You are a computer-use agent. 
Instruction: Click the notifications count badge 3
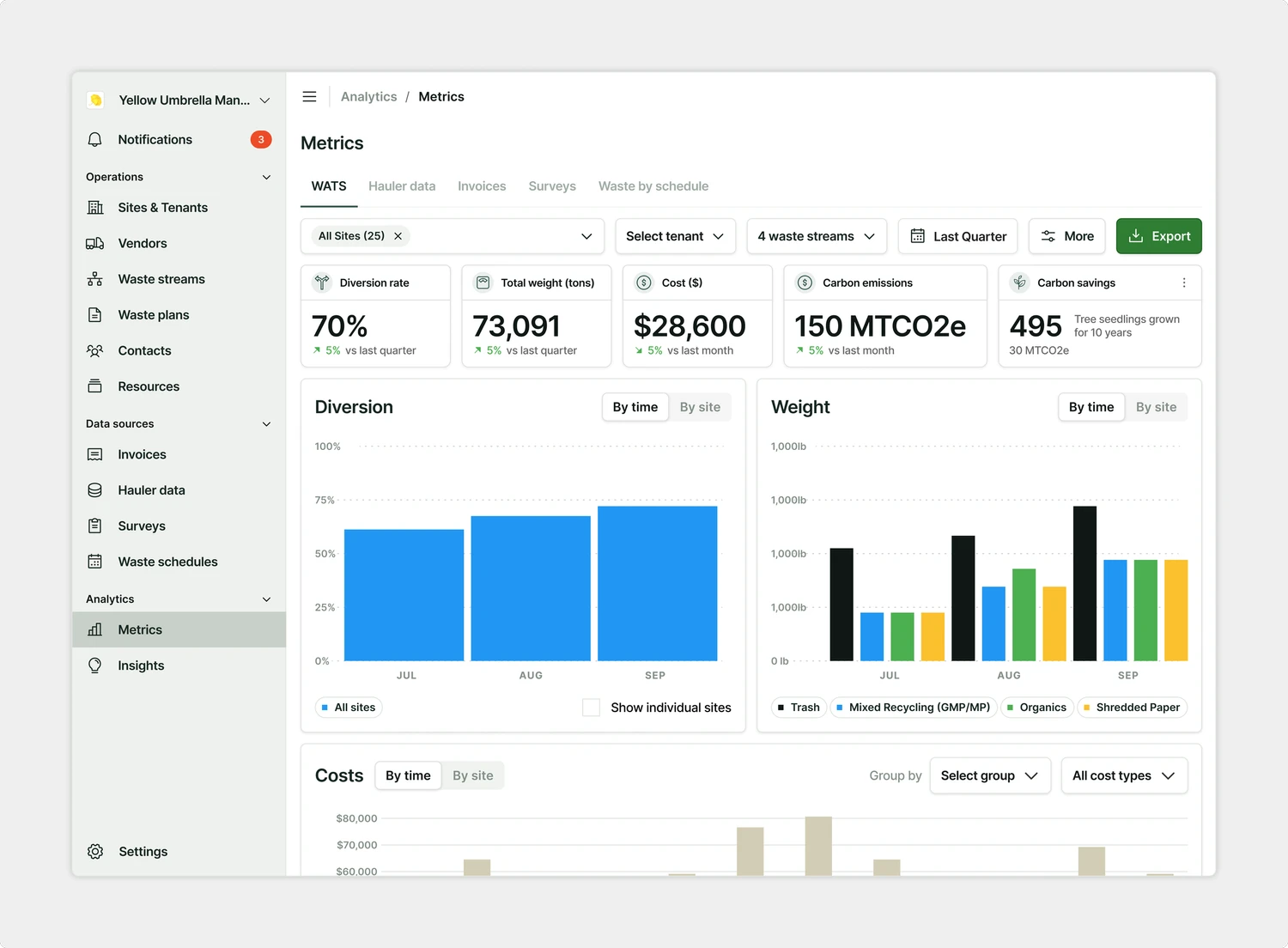(x=261, y=139)
